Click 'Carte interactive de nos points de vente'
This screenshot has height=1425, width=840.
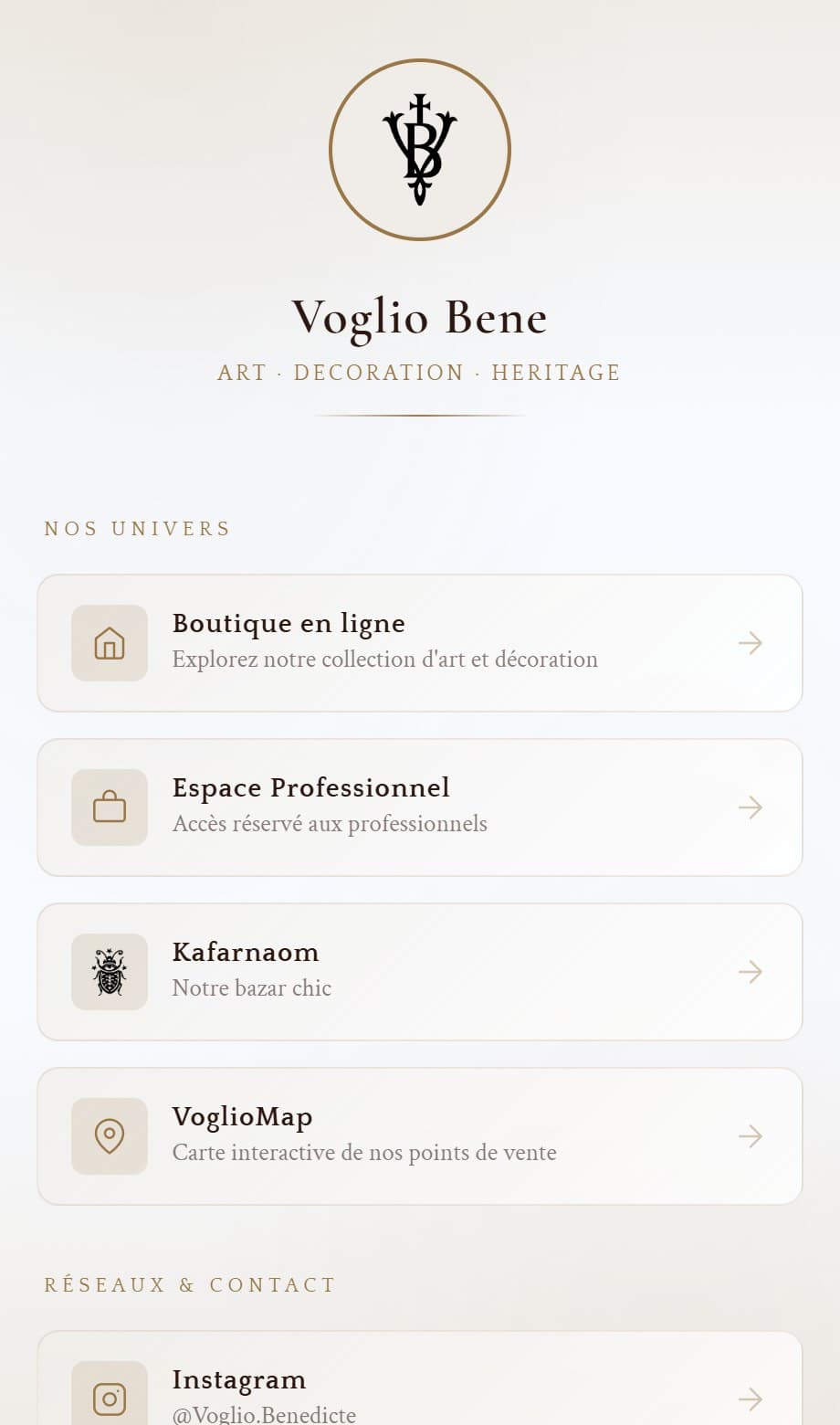tap(364, 1153)
